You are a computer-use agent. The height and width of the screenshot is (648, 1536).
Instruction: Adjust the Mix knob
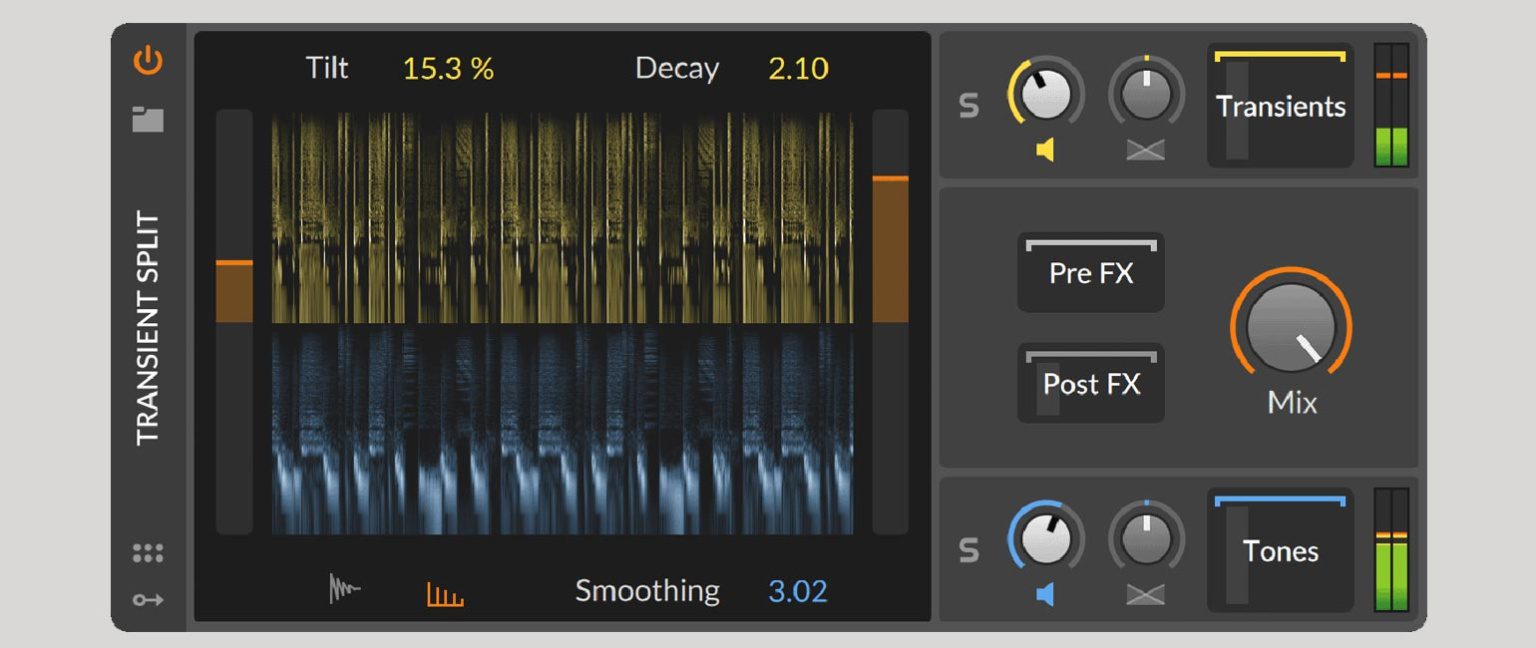pyautogui.click(x=1290, y=327)
